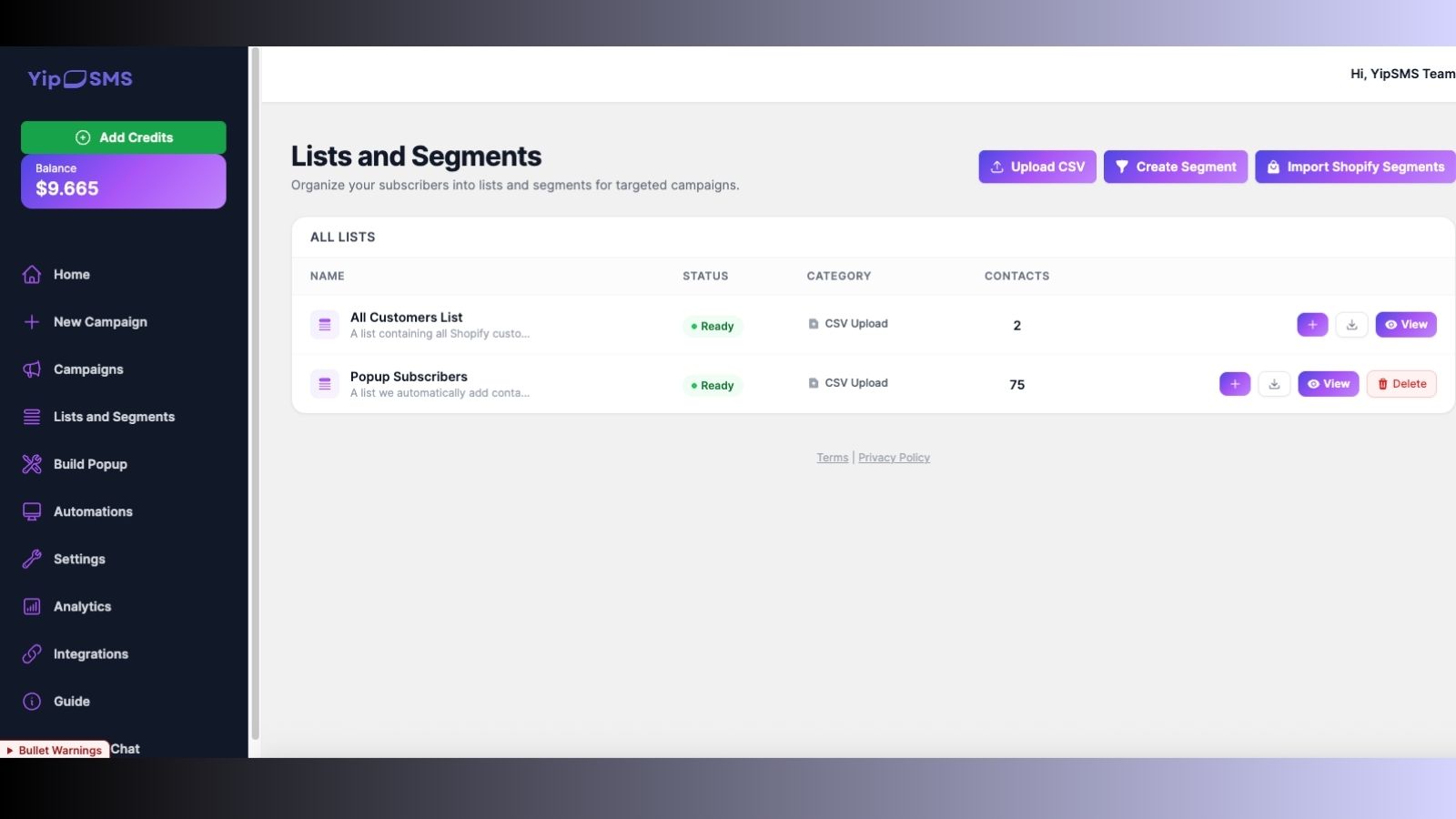Open Integrations menu label
This screenshot has height=819, width=1456.
91,653
